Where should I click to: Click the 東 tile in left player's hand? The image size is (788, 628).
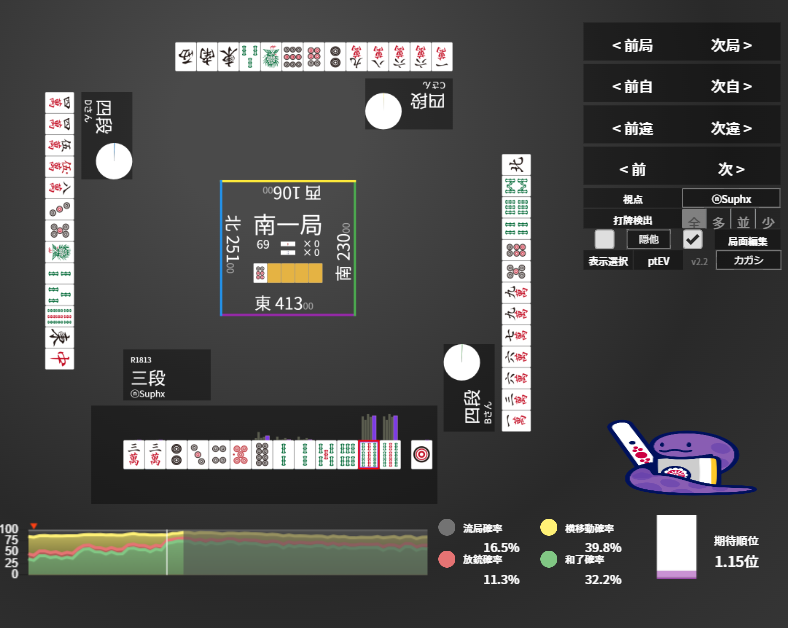[59, 338]
